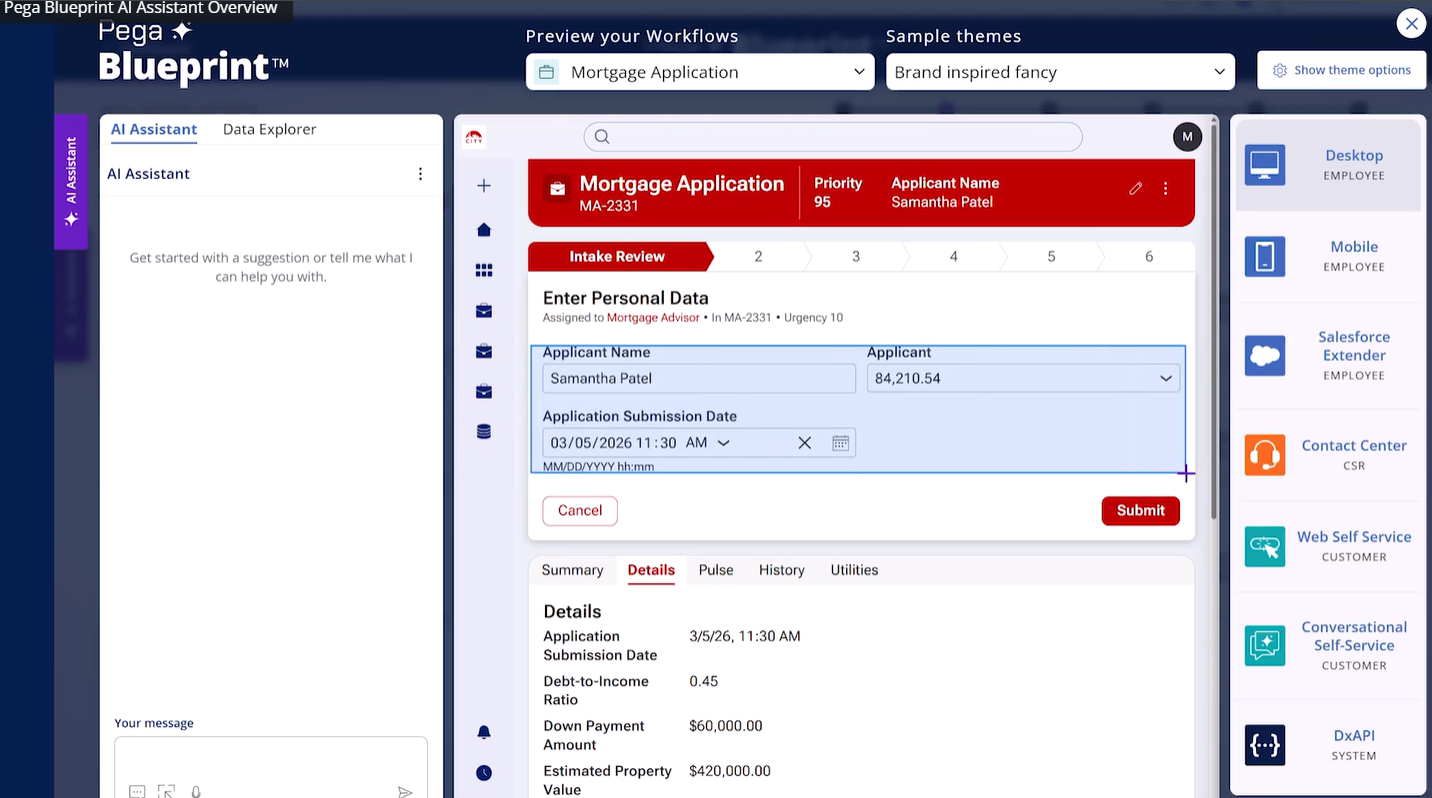Open the M user avatar

point(1187,137)
